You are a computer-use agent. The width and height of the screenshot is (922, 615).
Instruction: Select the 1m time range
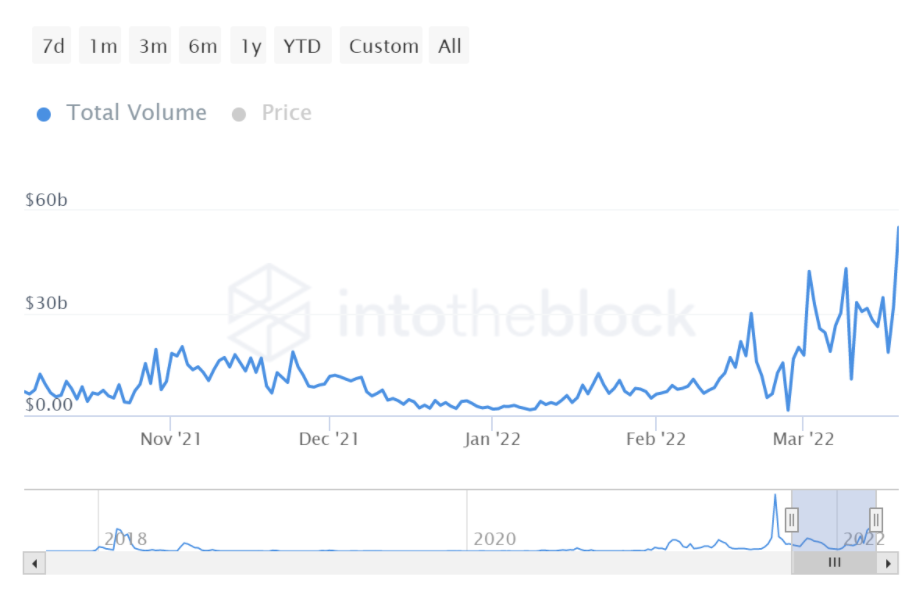pos(102,46)
